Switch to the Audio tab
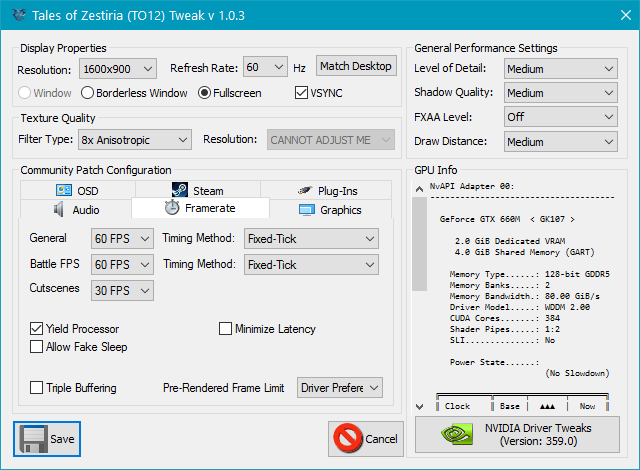Image resolution: width=640 pixels, height=470 pixels. click(x=76, y=209)
